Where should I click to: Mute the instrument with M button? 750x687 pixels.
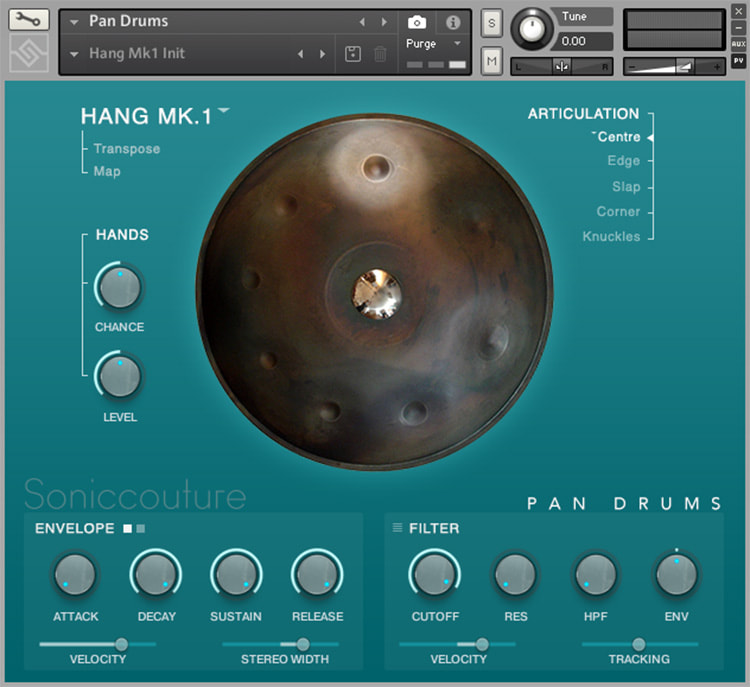coord(491,61)
